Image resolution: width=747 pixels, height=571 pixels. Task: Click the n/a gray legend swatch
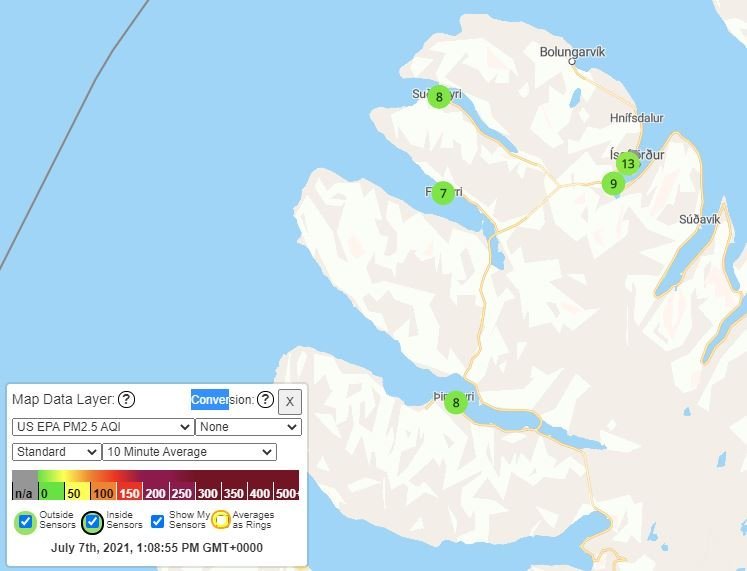(x=23, y=492)
